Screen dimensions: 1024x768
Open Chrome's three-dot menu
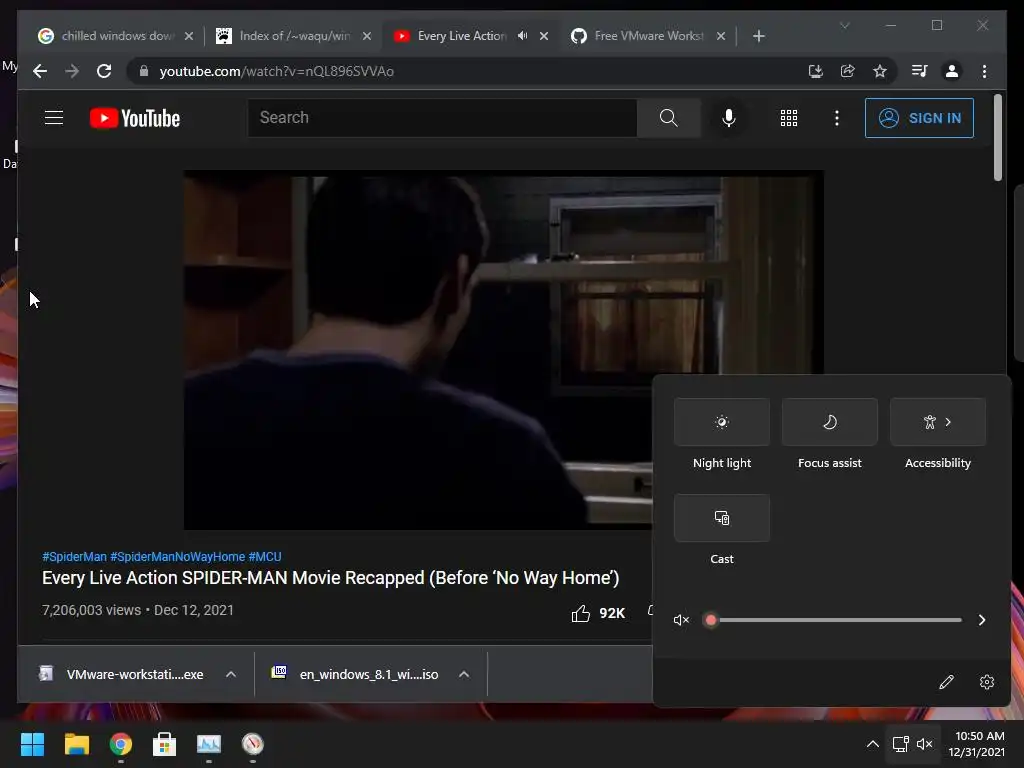tap(984, 71)
